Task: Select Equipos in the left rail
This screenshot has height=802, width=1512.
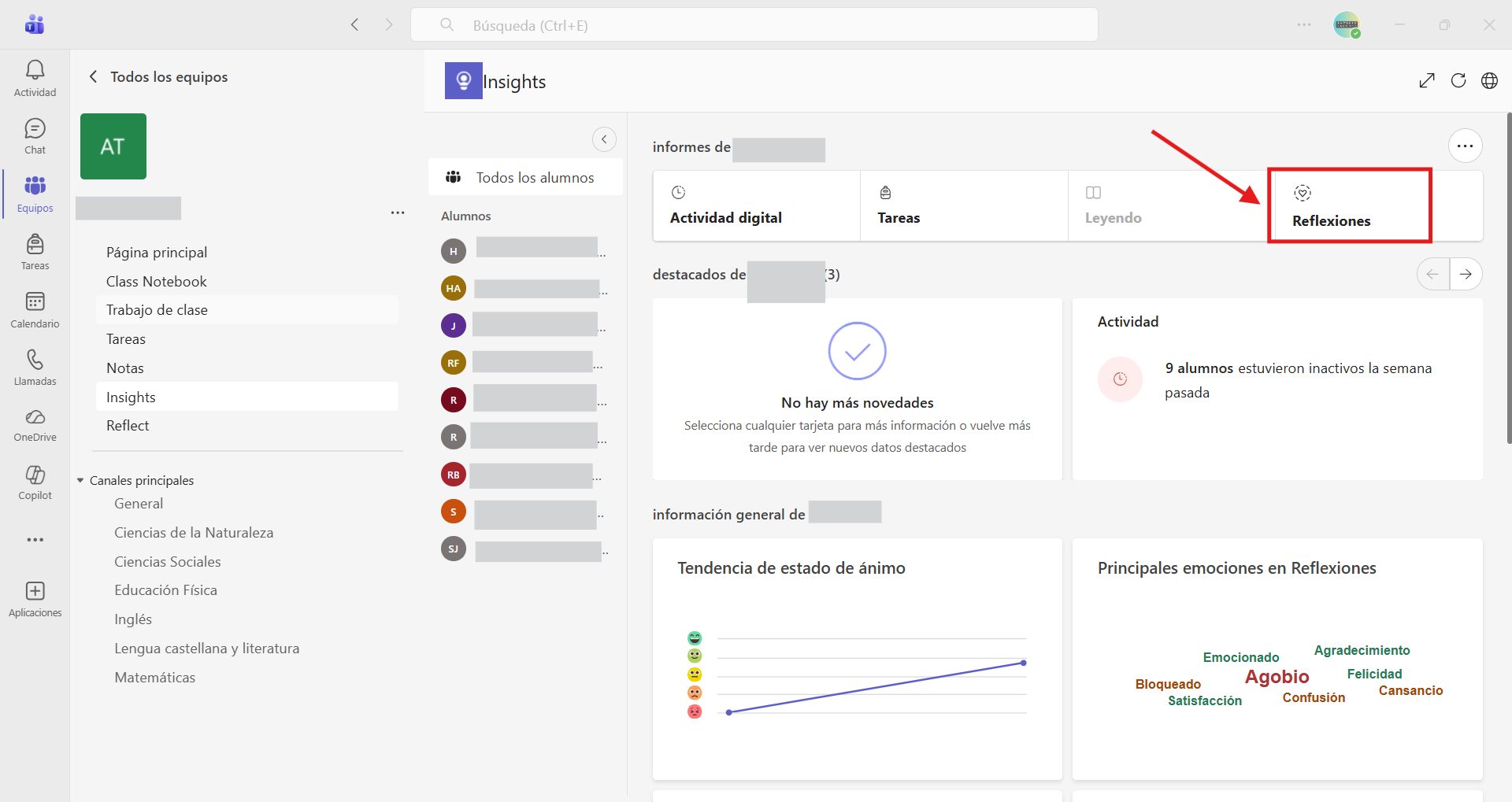Action: 35,194
